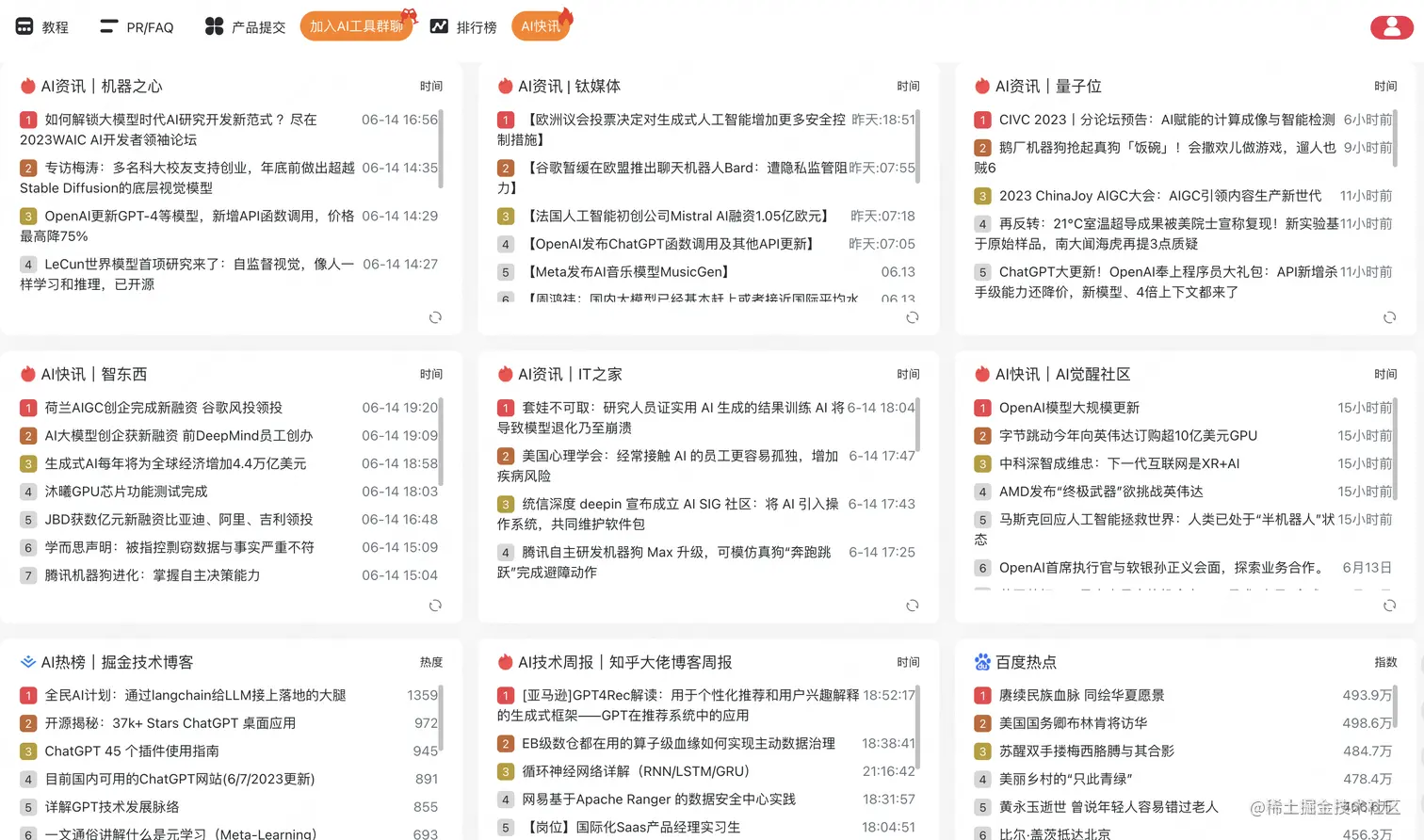Click the 机器之心 card scrollbar

[441, 147]
